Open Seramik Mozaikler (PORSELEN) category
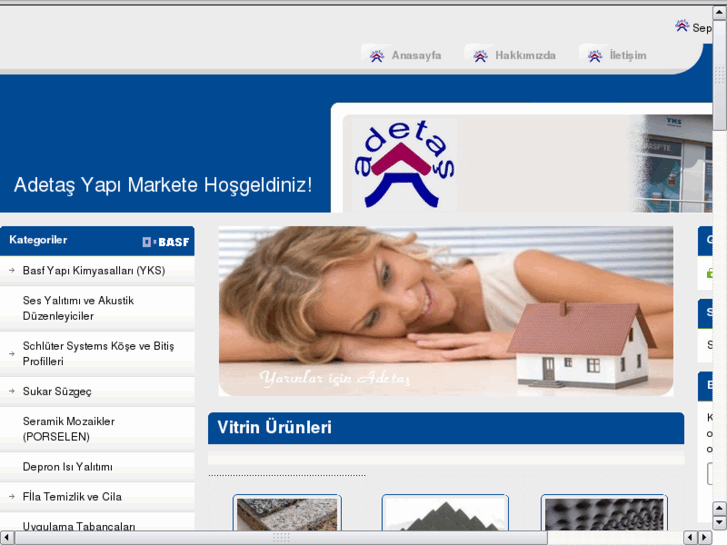Screen dimensions: 727x545 point(69,429)
